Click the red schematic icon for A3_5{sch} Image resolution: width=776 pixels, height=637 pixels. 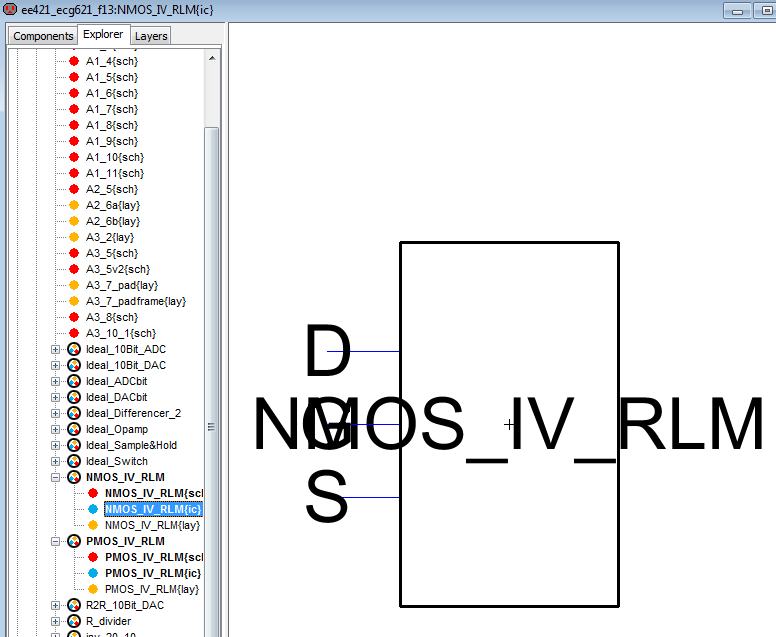tap(74, 253)
